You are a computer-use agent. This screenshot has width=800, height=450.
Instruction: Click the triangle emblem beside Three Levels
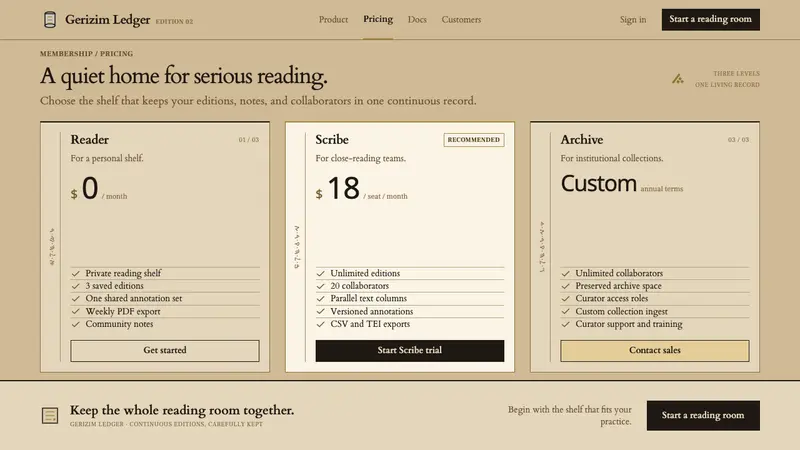(x=678, y=79)
